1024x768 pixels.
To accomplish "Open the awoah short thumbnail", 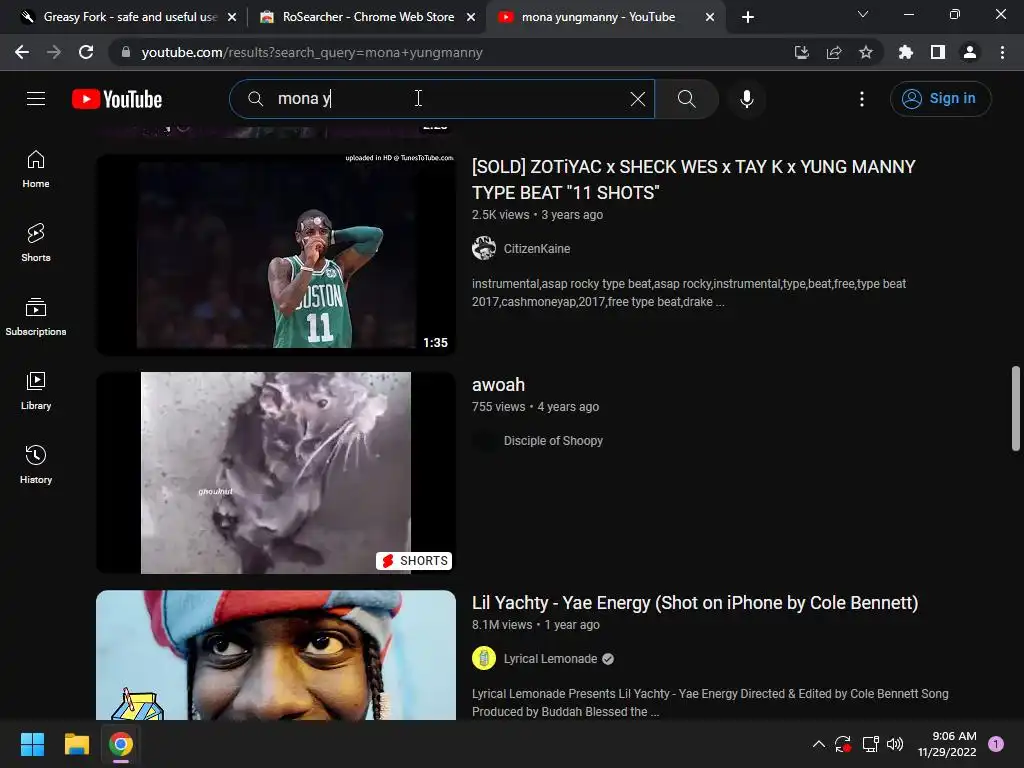I will (x=276, y=473).
